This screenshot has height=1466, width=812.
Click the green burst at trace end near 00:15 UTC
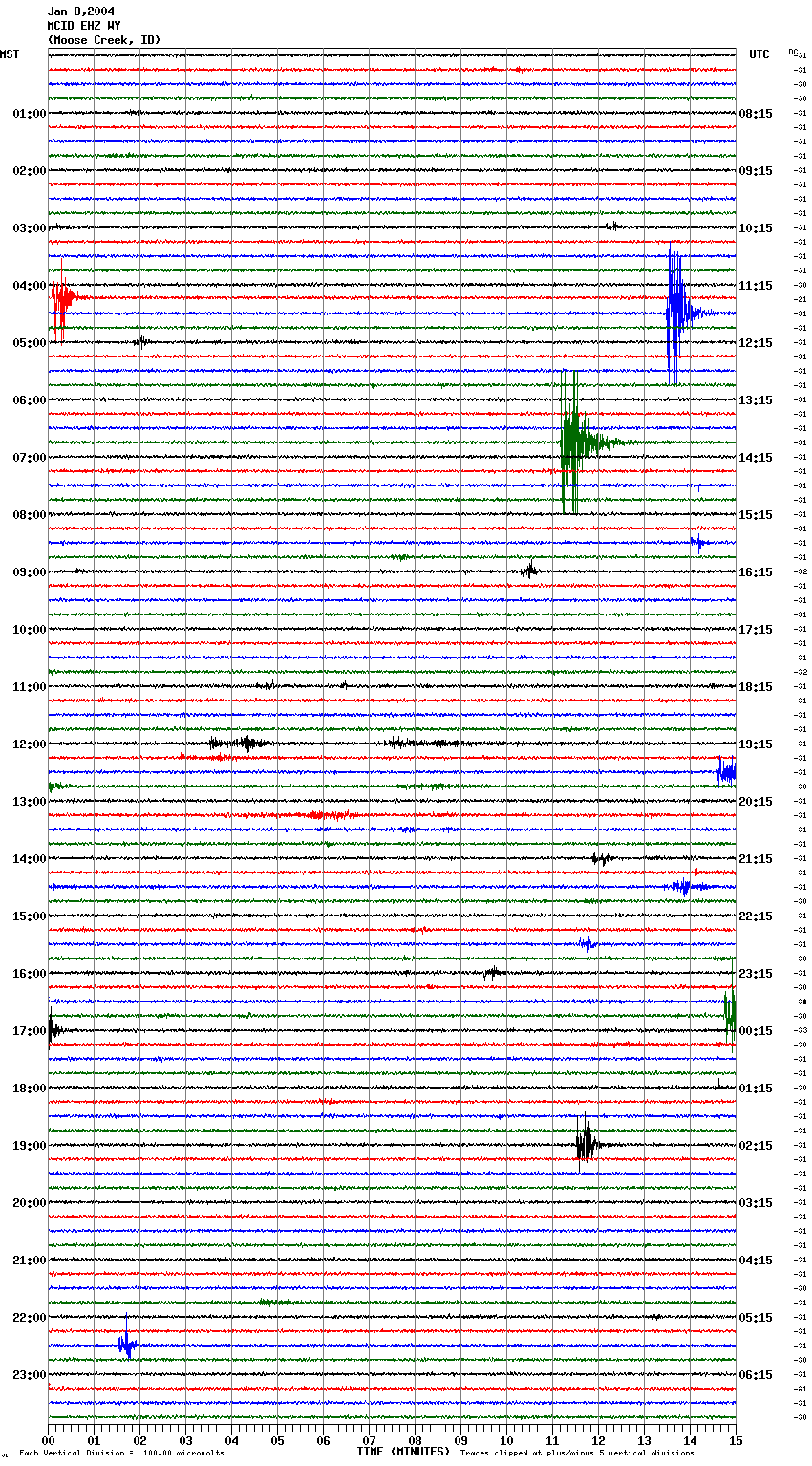[x=730, y=1006]
